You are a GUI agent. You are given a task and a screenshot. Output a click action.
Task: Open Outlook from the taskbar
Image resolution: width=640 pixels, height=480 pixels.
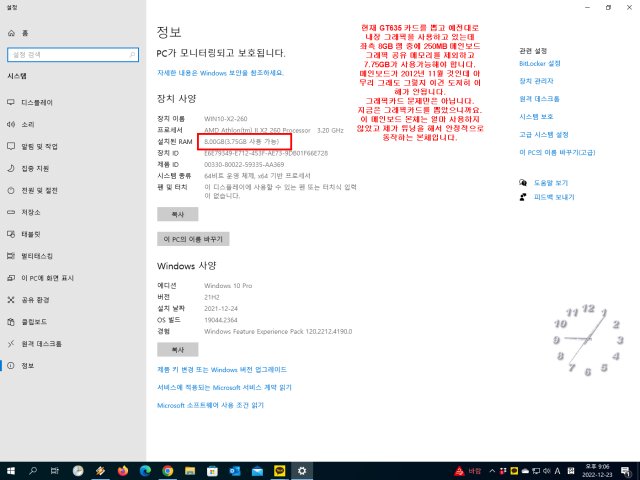coord(235,471)
